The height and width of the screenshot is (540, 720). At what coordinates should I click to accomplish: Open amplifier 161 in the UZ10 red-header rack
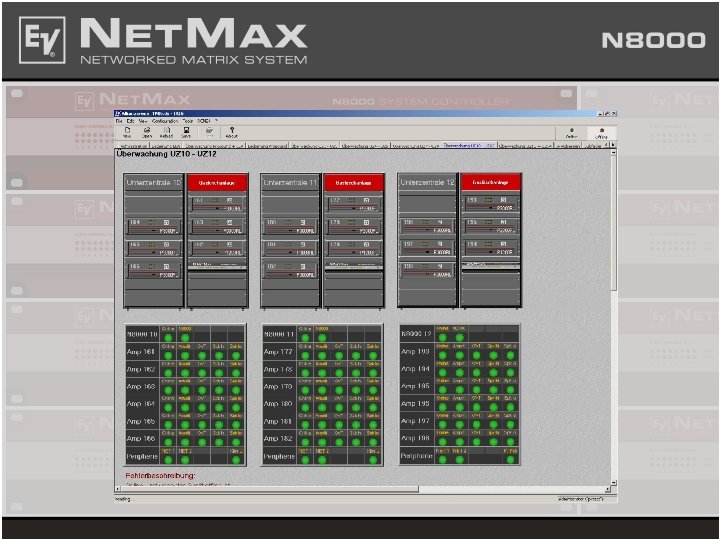pos(217,204)
